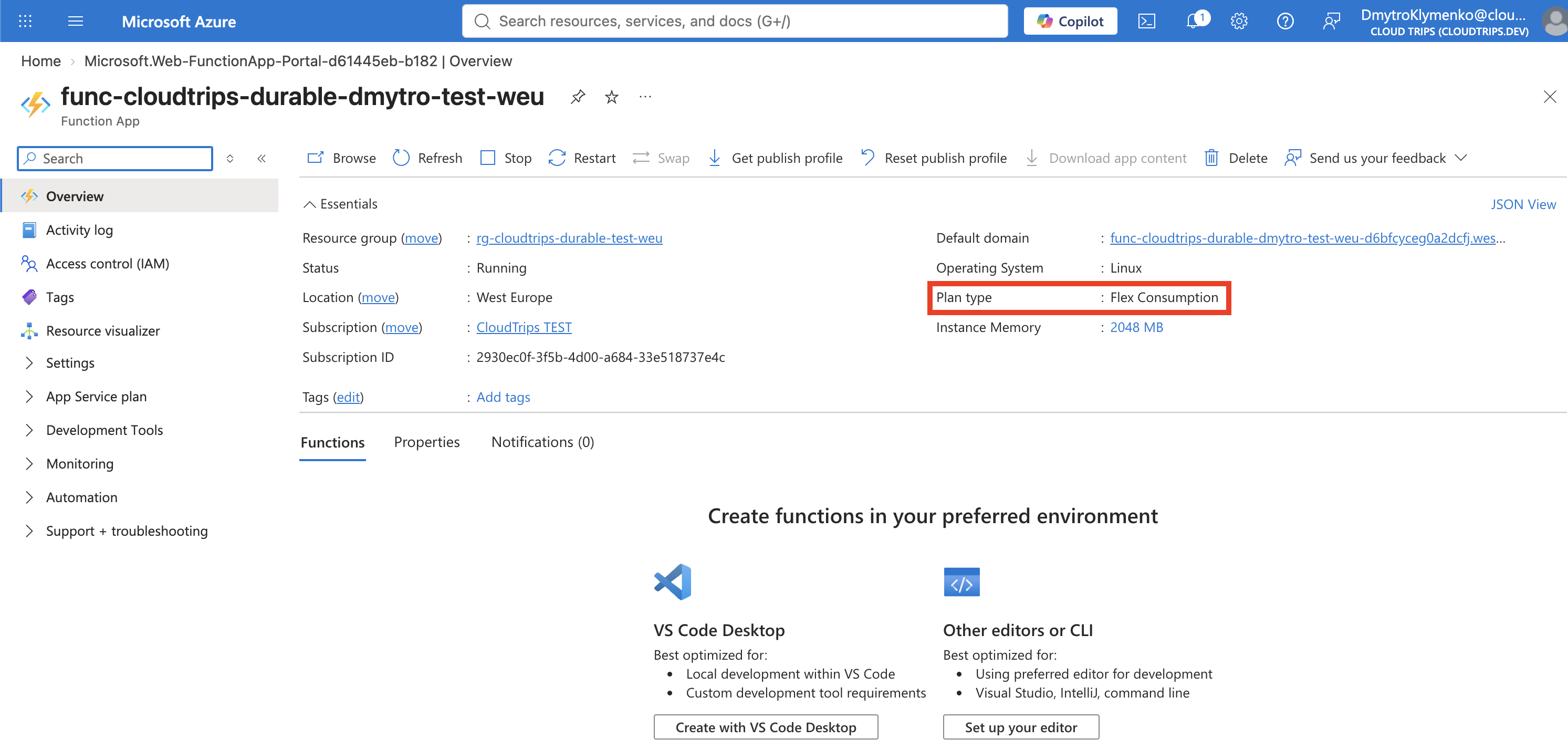1568x749 pixels.
Task: Focus the sidebar Search field
Action: (115, 159)
